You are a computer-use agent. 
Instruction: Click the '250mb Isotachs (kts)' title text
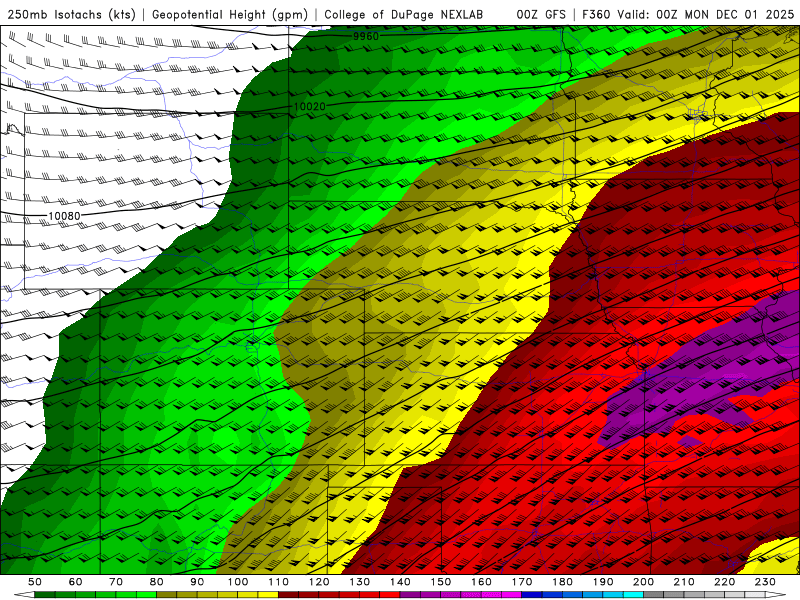click(x=71, y=14)
